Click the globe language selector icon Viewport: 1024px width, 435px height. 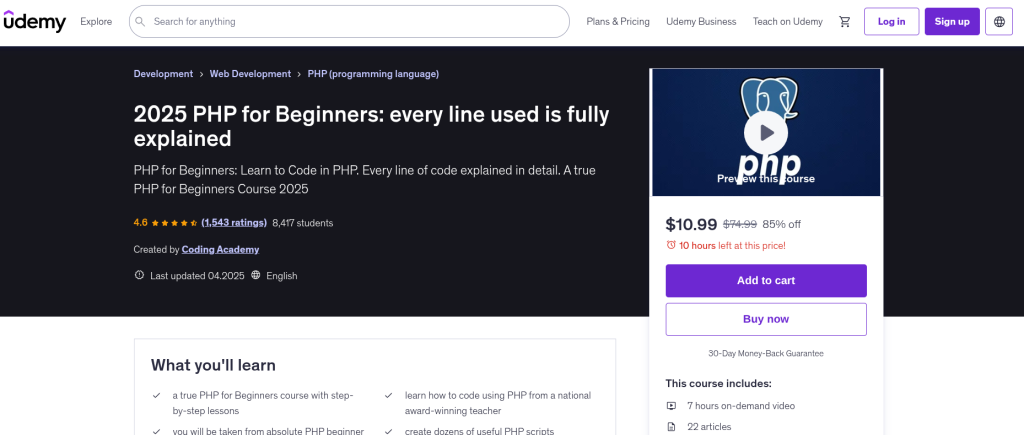pyautogui.click(x=997, y=21)
